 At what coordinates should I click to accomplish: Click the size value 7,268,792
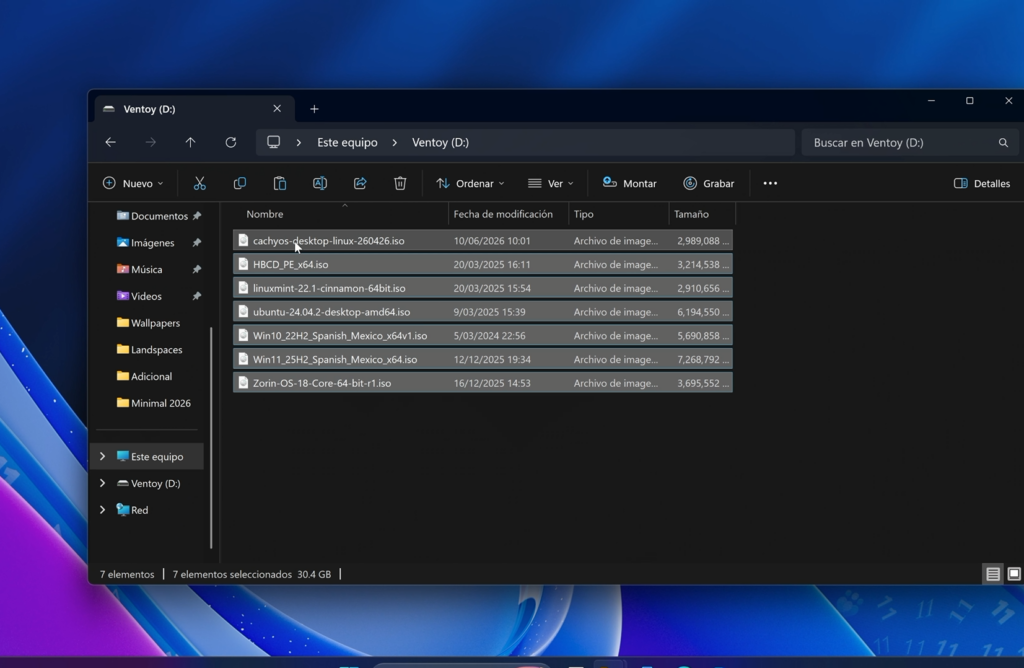(x=698, y=360)
